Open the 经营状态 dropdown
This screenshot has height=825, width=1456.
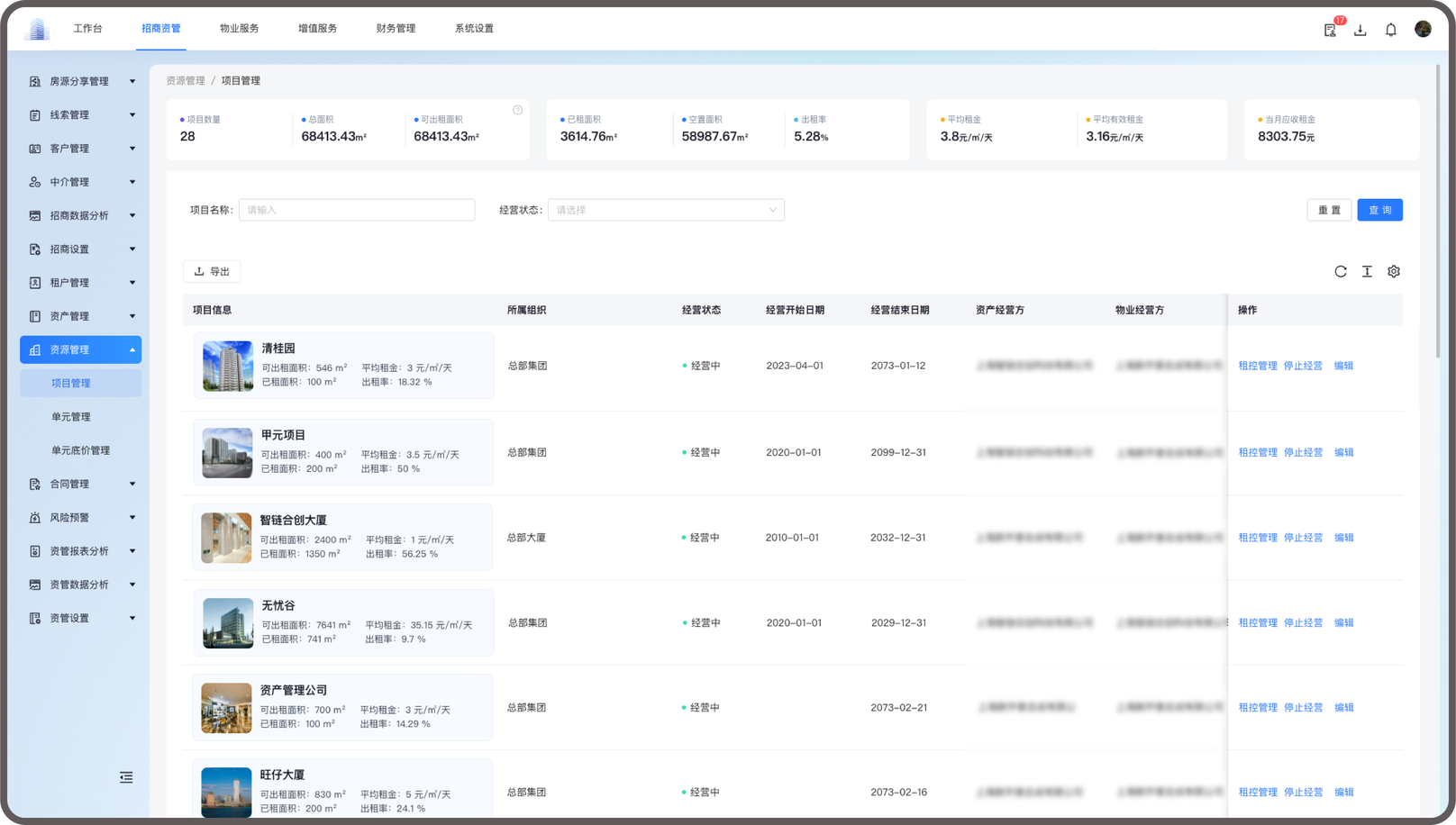pos(666,210)
